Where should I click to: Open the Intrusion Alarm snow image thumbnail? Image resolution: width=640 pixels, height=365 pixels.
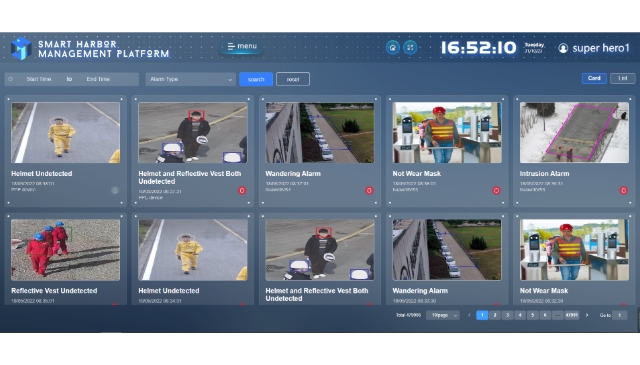[574, 133]
